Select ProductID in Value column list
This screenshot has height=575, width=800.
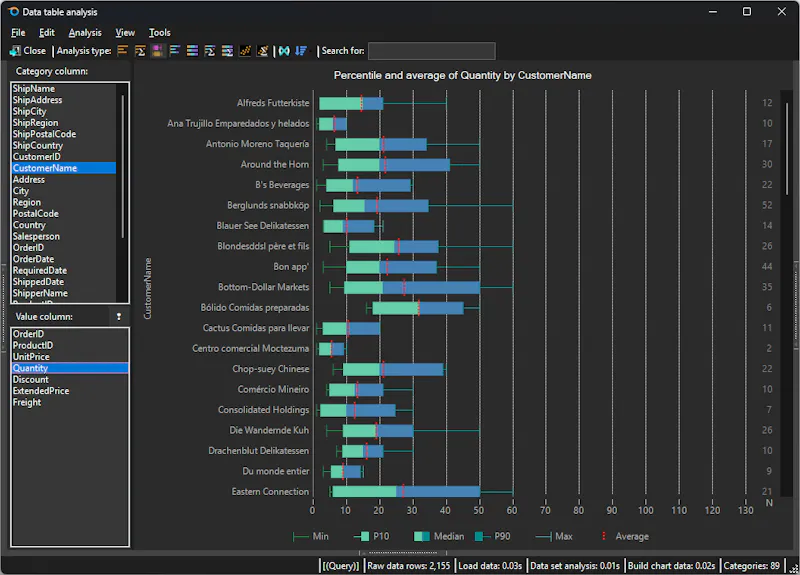[x=70, y=345]
